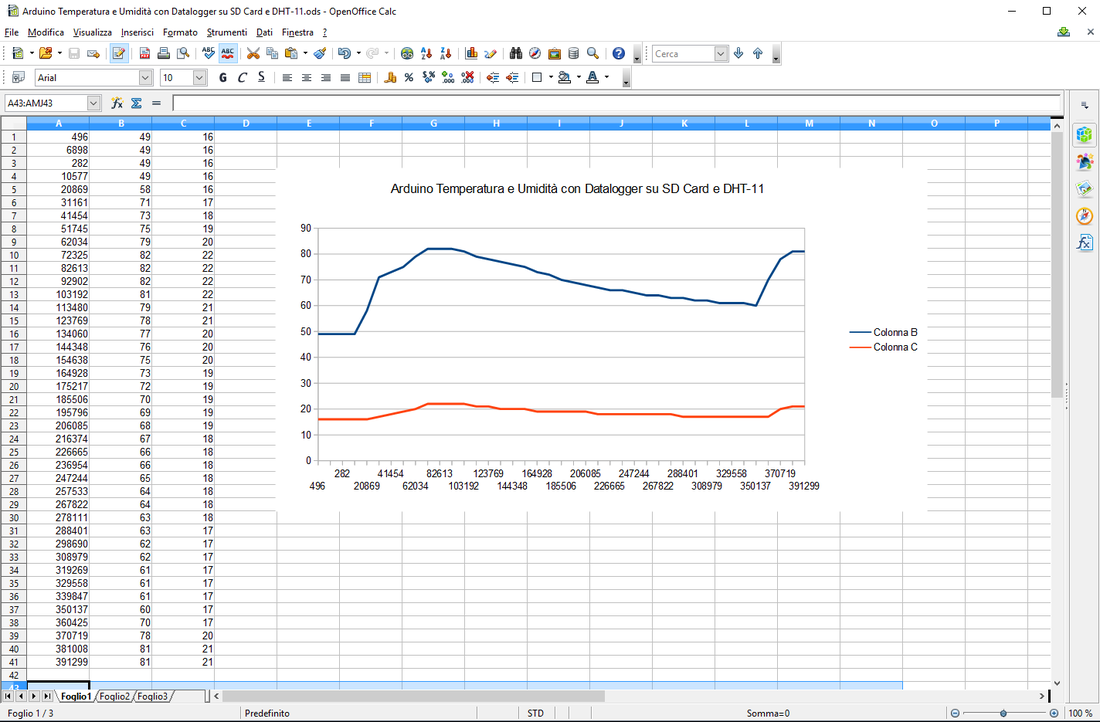
Task: Switch to Foglio2 sheet tab
Action: (114, 696)
